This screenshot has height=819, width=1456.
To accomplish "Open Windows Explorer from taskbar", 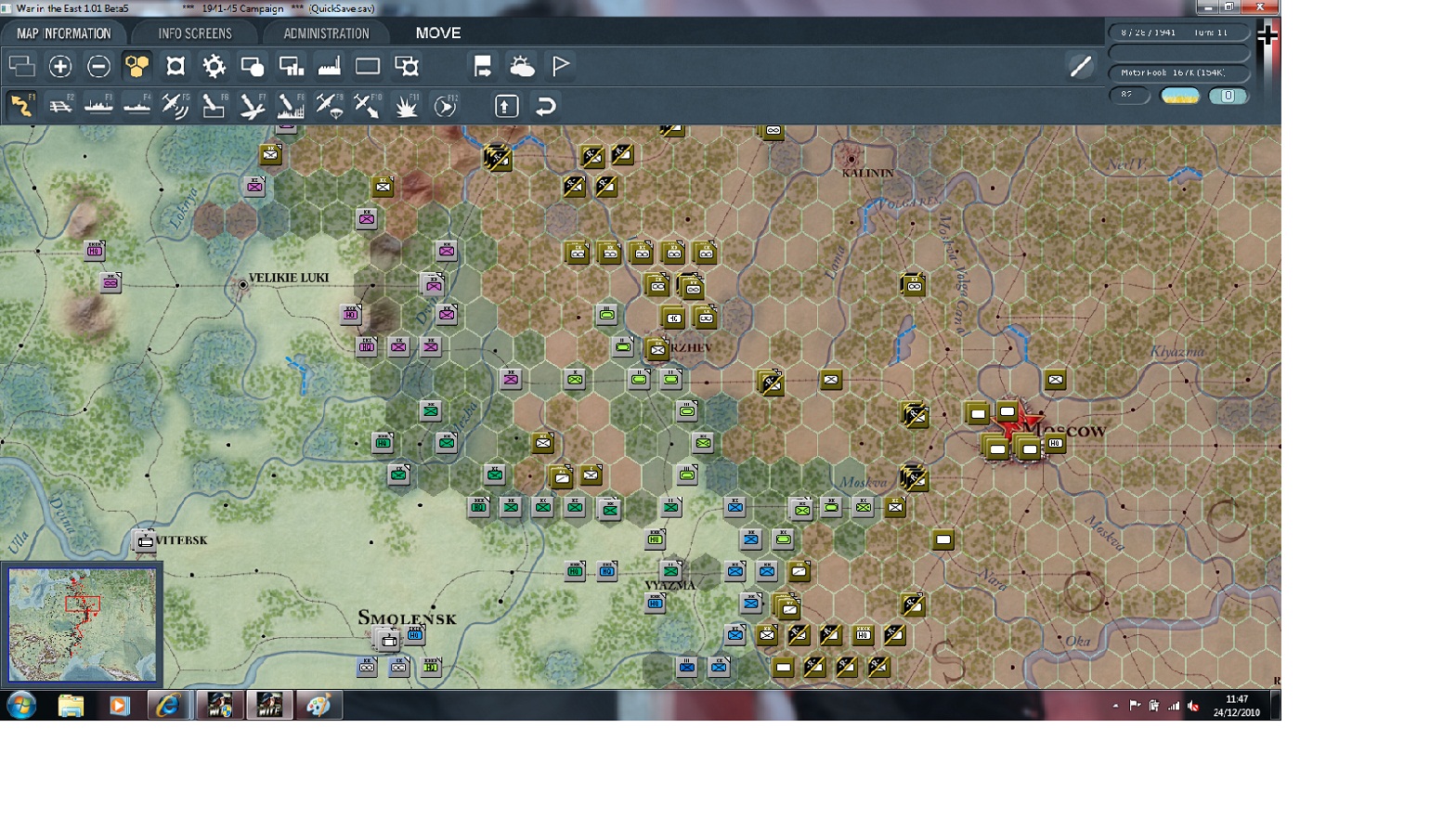I will [71, 706].
